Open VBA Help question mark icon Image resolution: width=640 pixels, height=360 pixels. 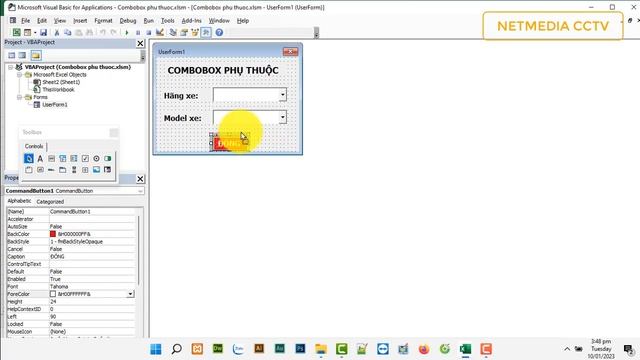click(x=219, y=32)
